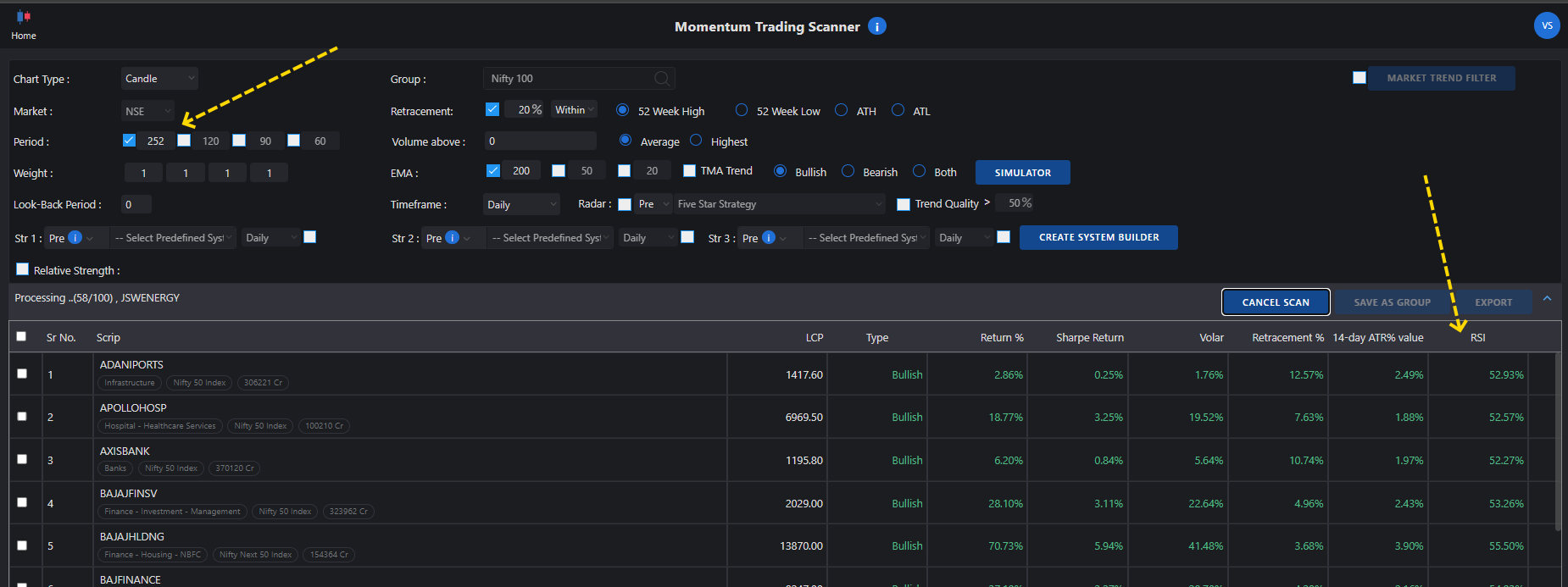
Task: Enable Trend Quality checkbox
Action: coord(904,204)
